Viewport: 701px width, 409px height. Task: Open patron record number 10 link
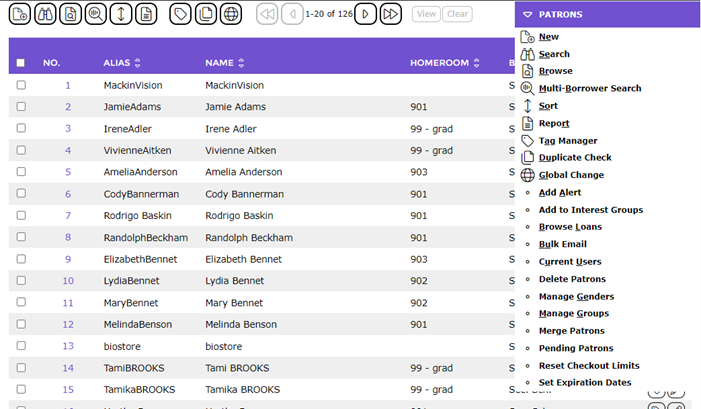click(68, 281)
